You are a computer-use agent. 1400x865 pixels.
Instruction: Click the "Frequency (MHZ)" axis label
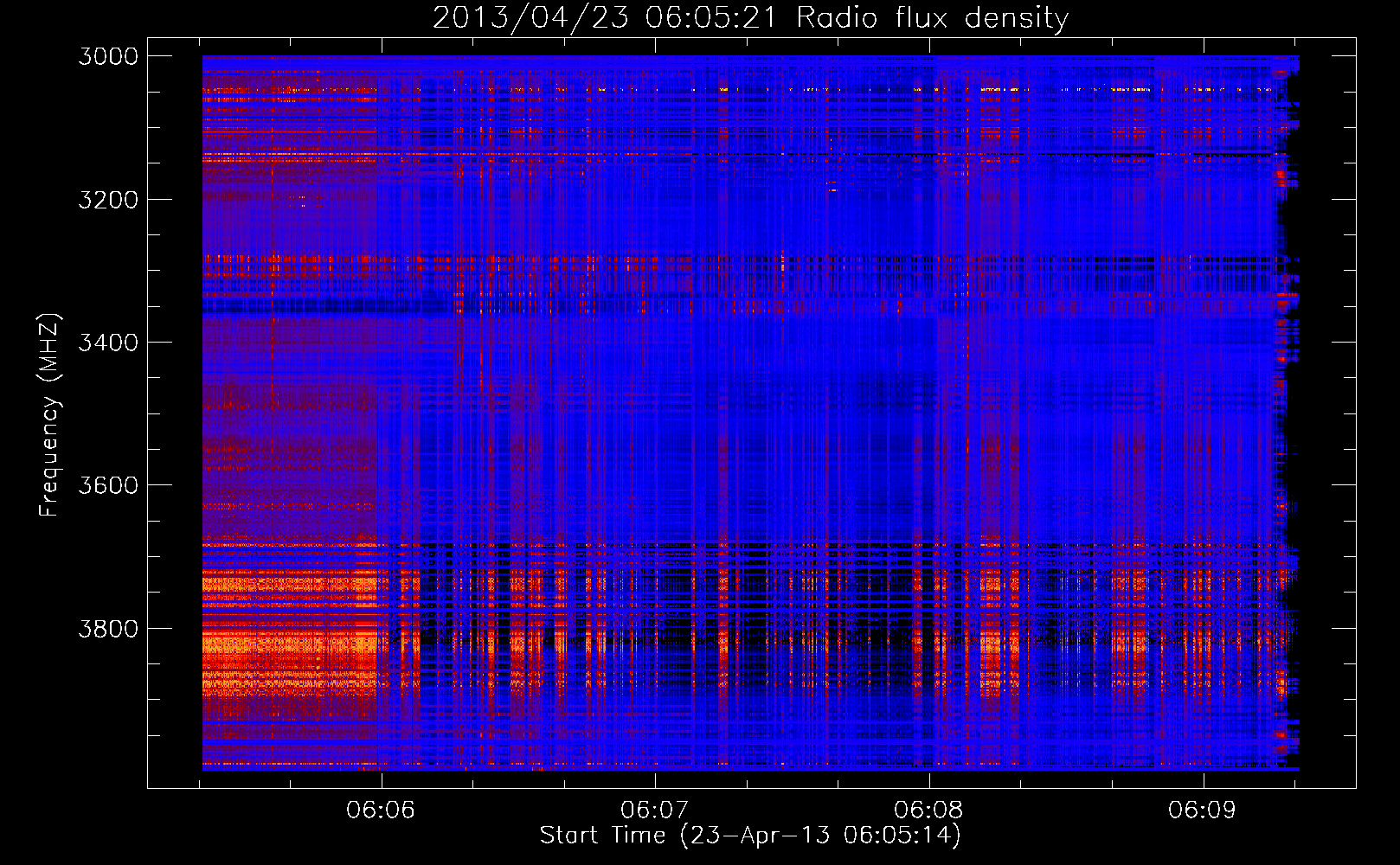[x=50, y=414]
